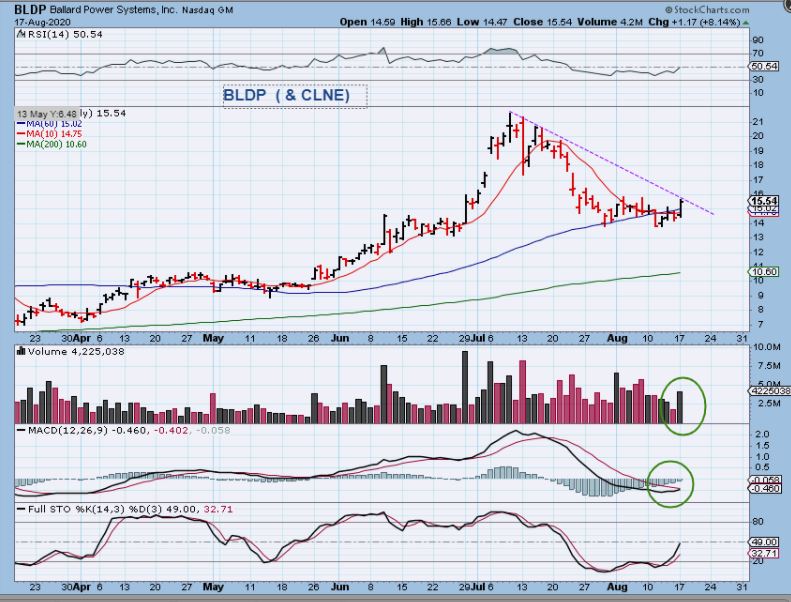This screenshot has height=602, width=791.
Task: Click the Volume 4,225,038 panel label
Action: point(76,351)
